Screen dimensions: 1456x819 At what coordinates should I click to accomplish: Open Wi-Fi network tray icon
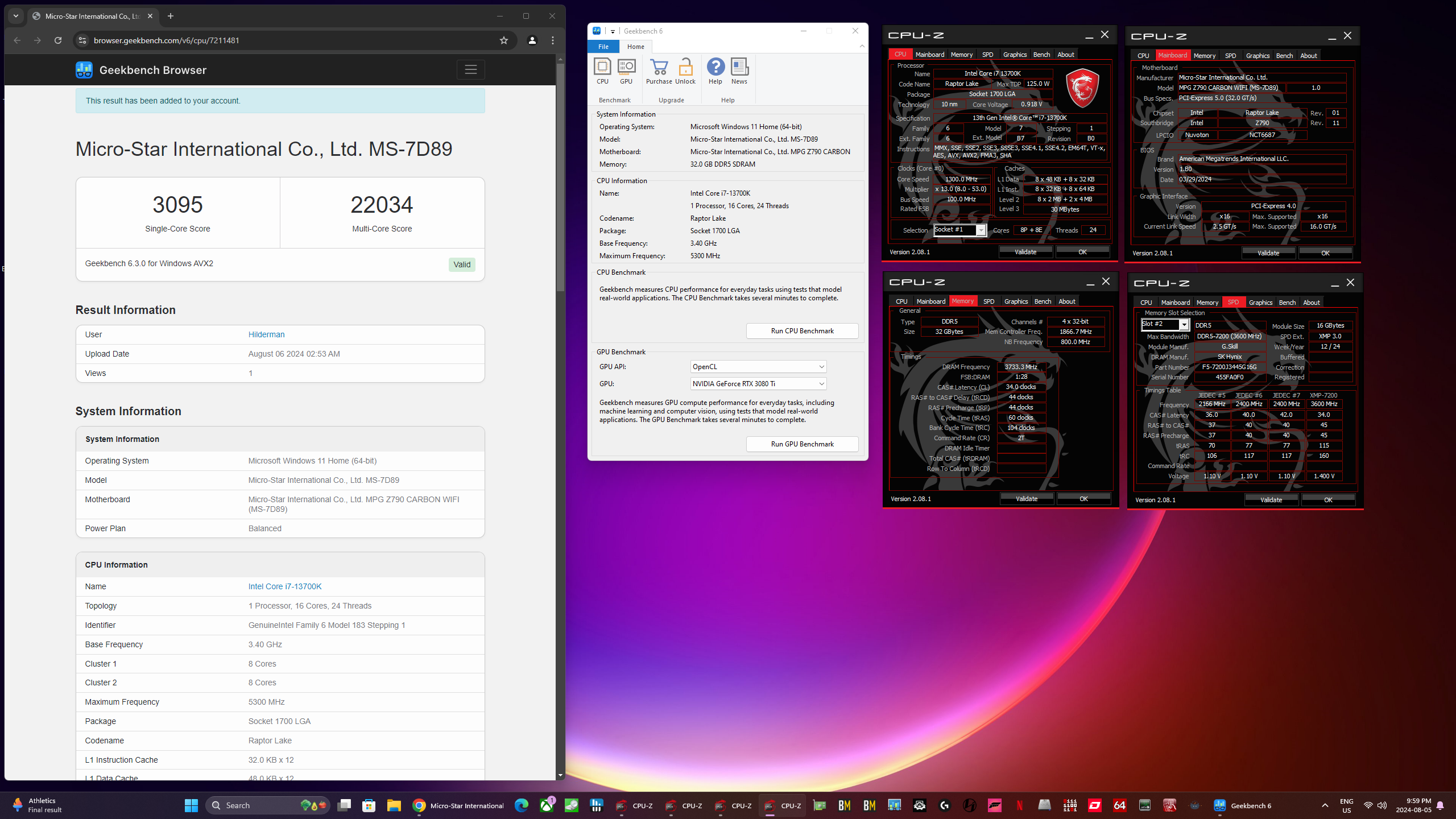[1368, 805]
